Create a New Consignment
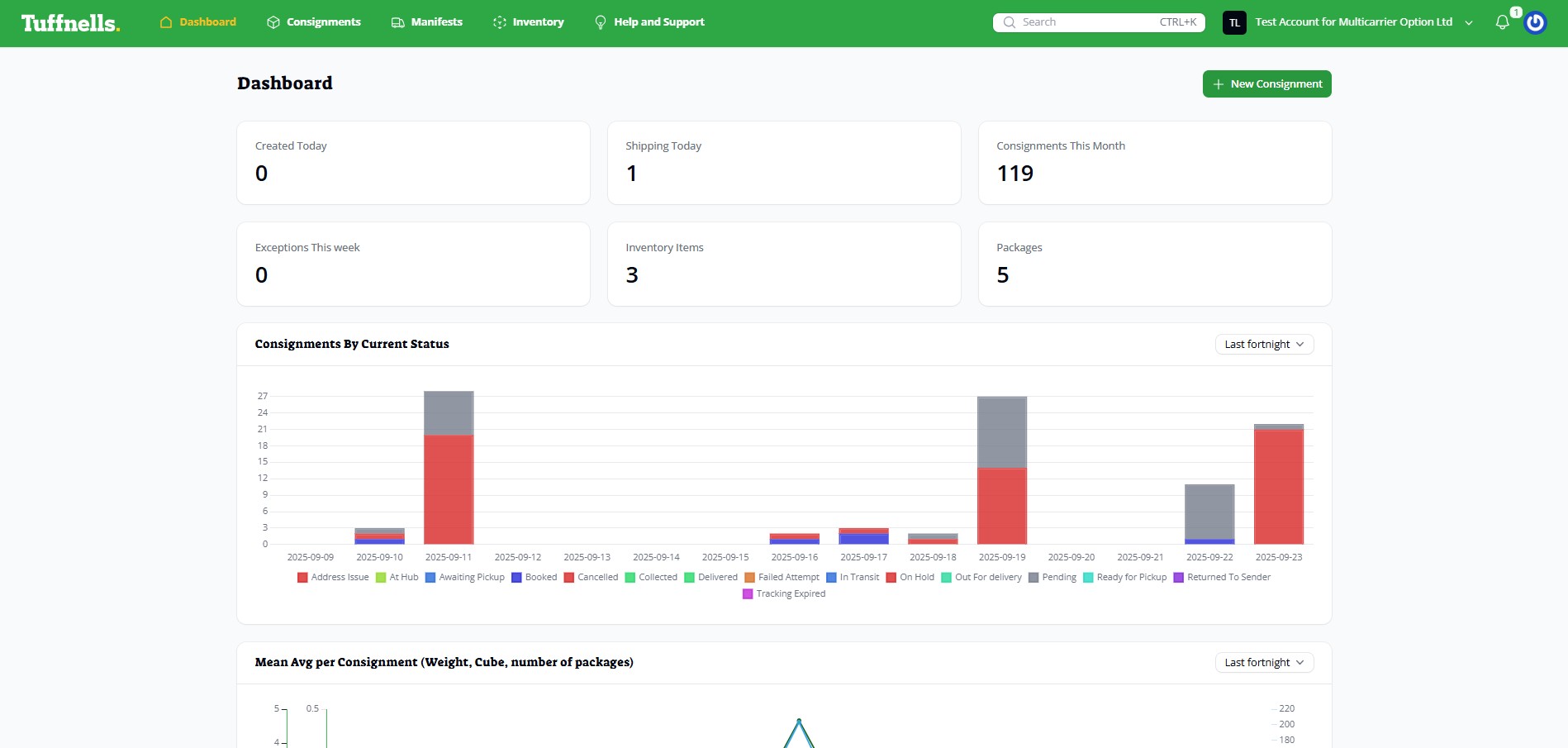The height and width of the screenshot is (748, 1568). (x=1266, y=83)
